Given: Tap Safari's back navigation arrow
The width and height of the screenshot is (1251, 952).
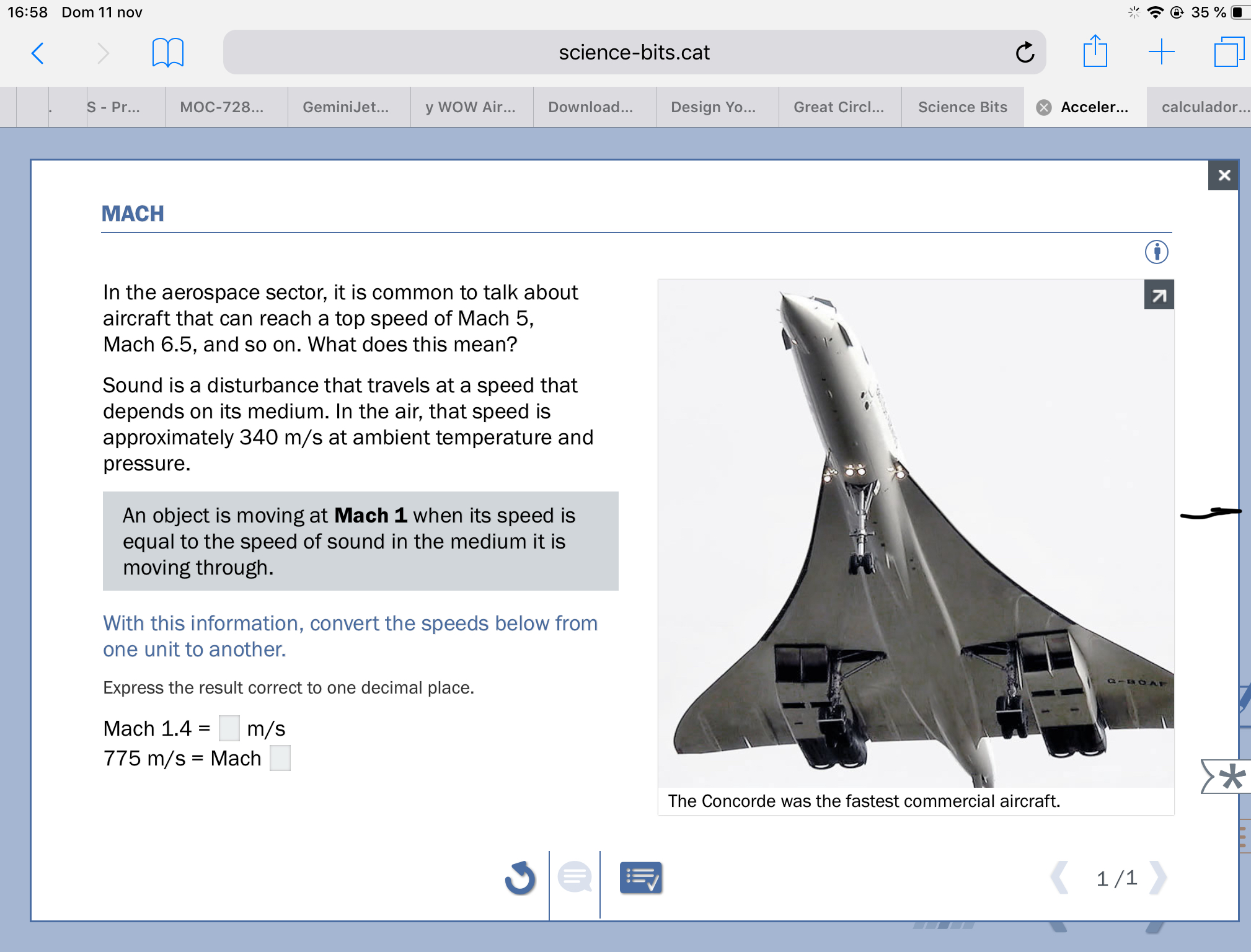Looking at the screenshot, I should 38,53.
